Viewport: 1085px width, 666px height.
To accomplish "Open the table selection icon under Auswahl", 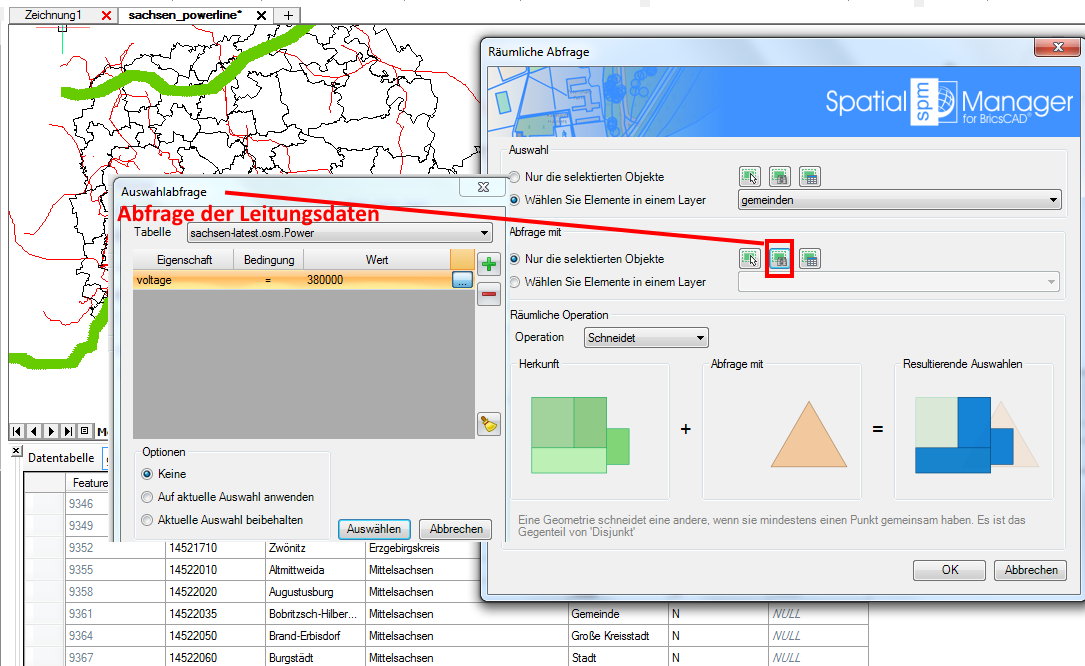I will pyautogui.click(x=810, y=176).
